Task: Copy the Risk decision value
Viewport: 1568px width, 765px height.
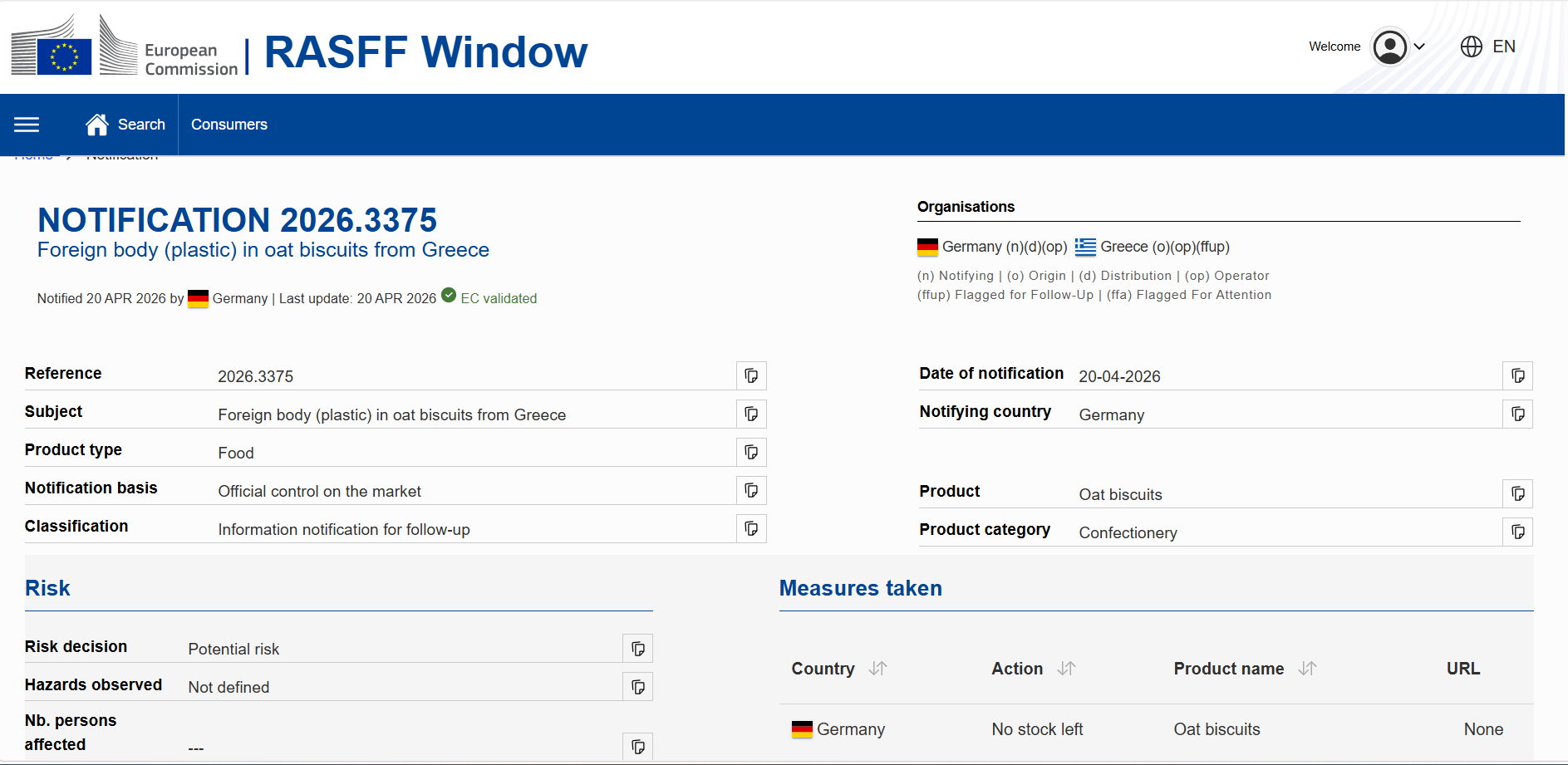Action: [637, 649]
